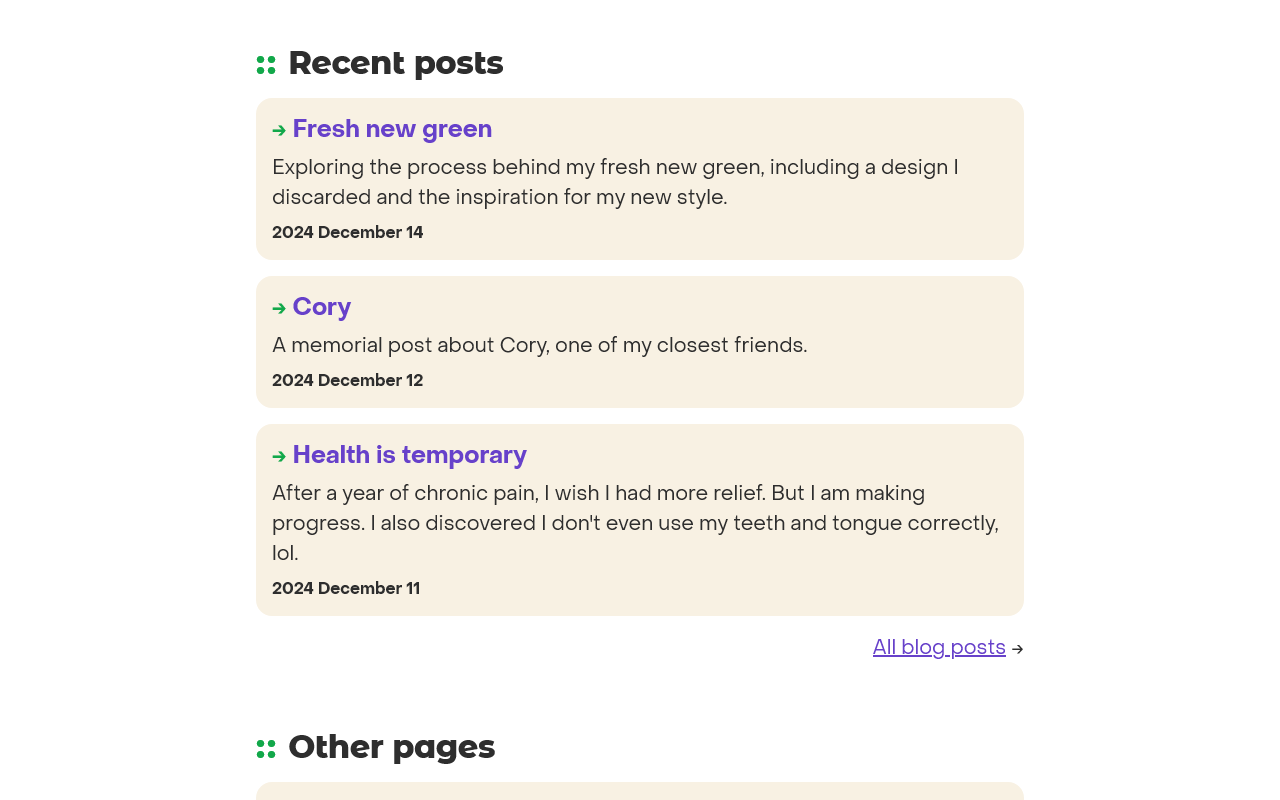Open the Cory memorial post
Viewport: 1280px width, 800px height.
pyautogui.click(x=322, y=307)
